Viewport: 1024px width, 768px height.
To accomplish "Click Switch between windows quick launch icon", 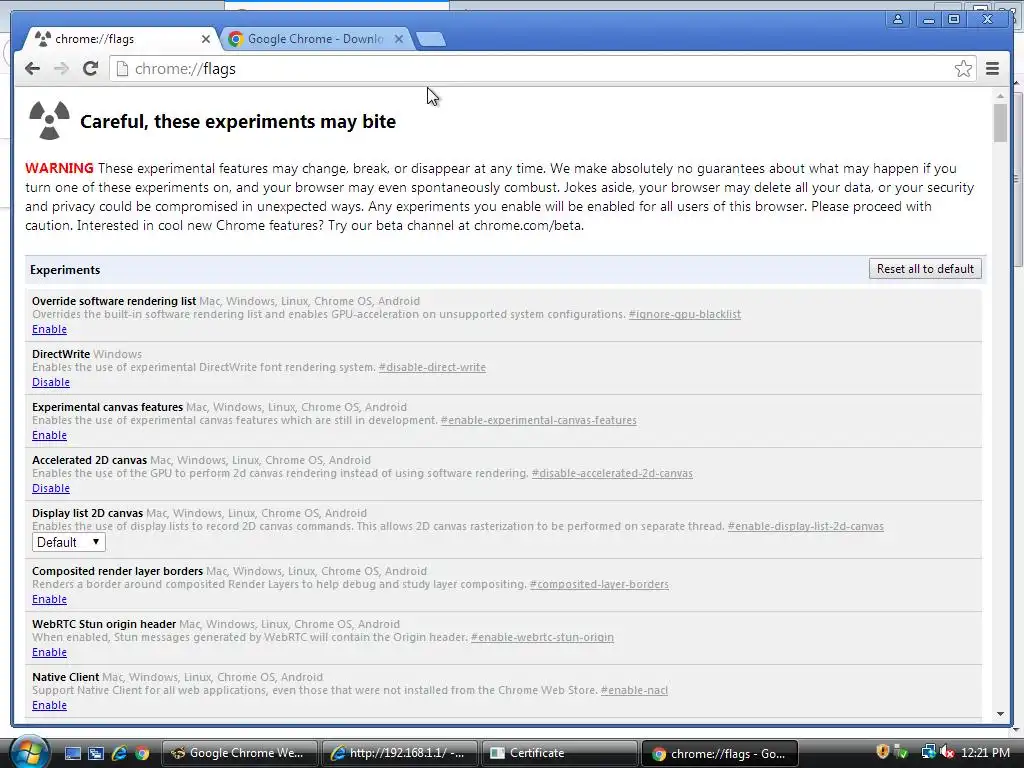I will (96, 754).
